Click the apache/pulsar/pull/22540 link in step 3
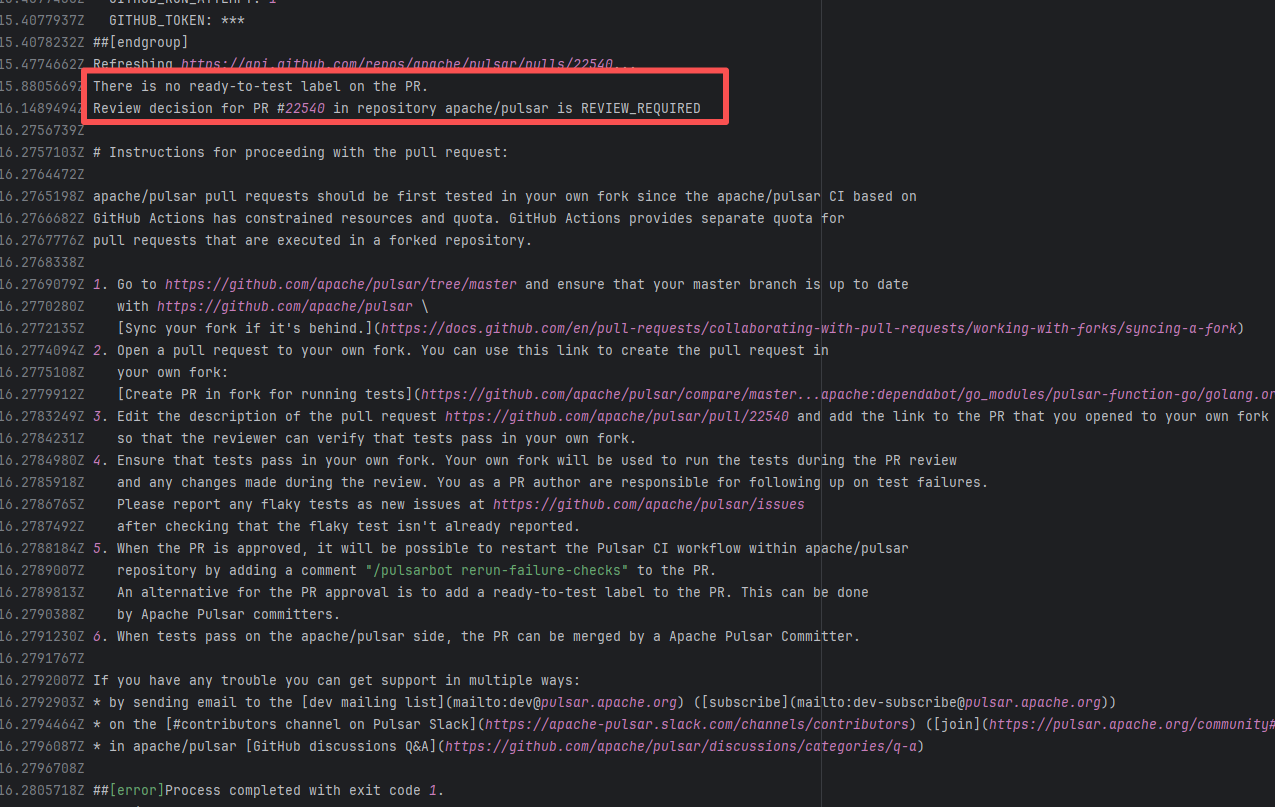The height and width of the screenshot is (807, 1275). point(618,416)
